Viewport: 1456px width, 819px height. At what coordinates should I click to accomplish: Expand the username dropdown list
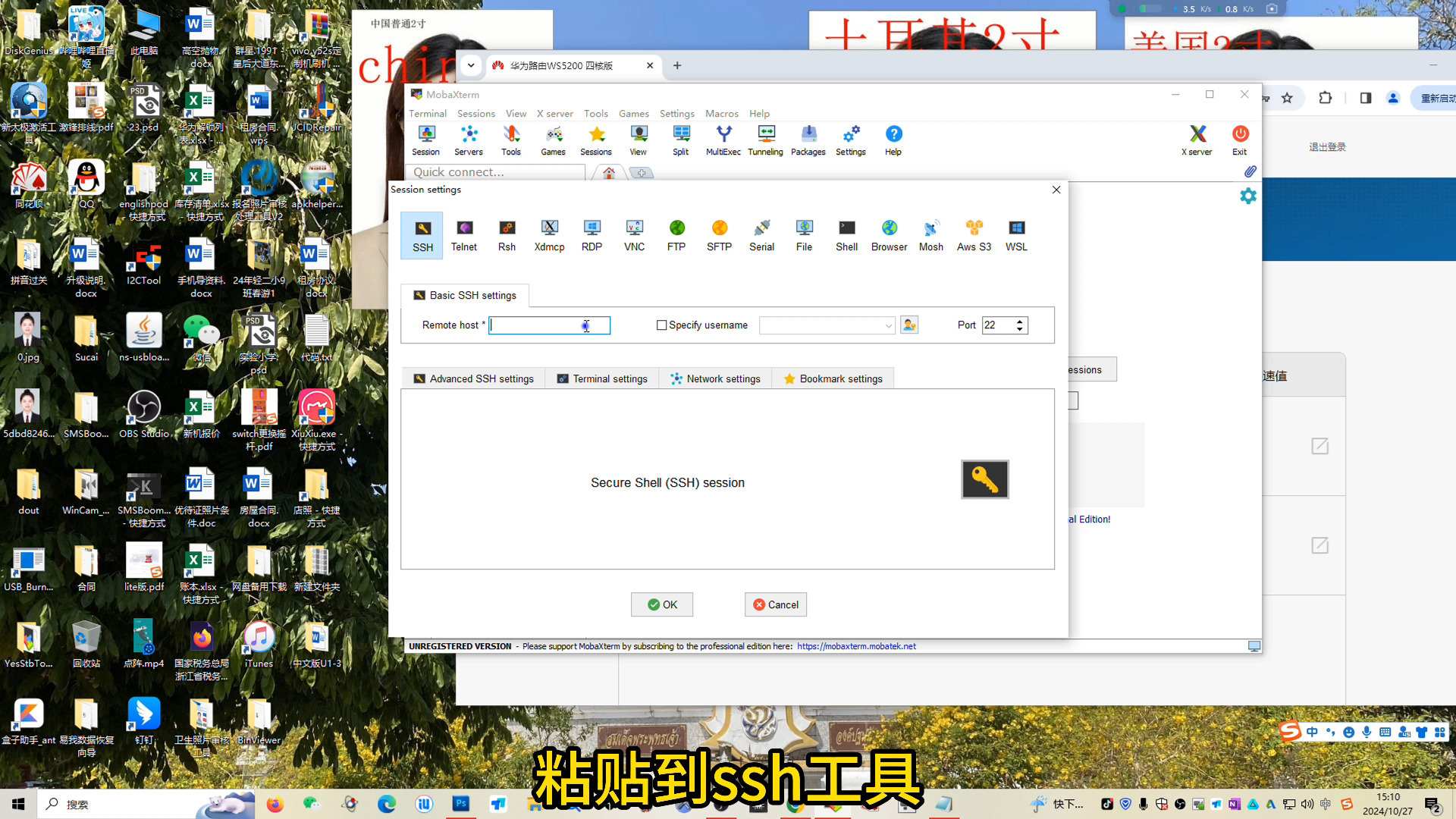tap(889, 325)
